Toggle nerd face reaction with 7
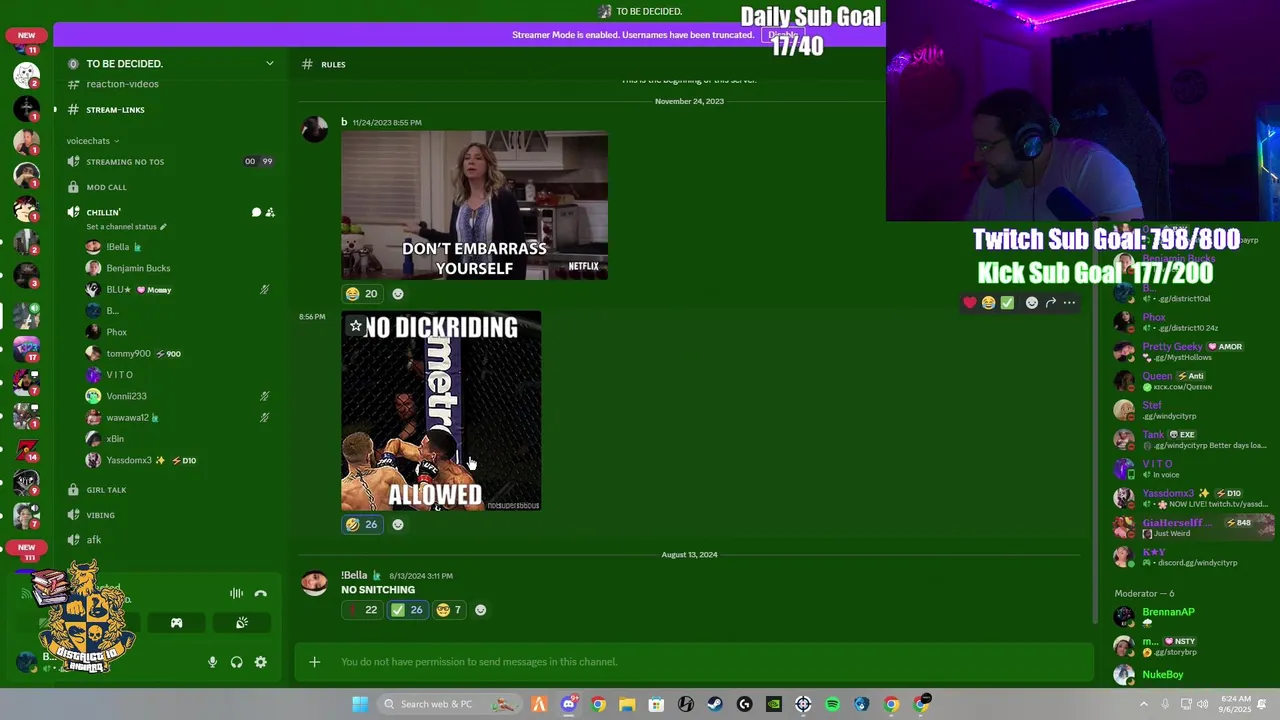This screenshot has width=1280, height=720. coord(449,610)
